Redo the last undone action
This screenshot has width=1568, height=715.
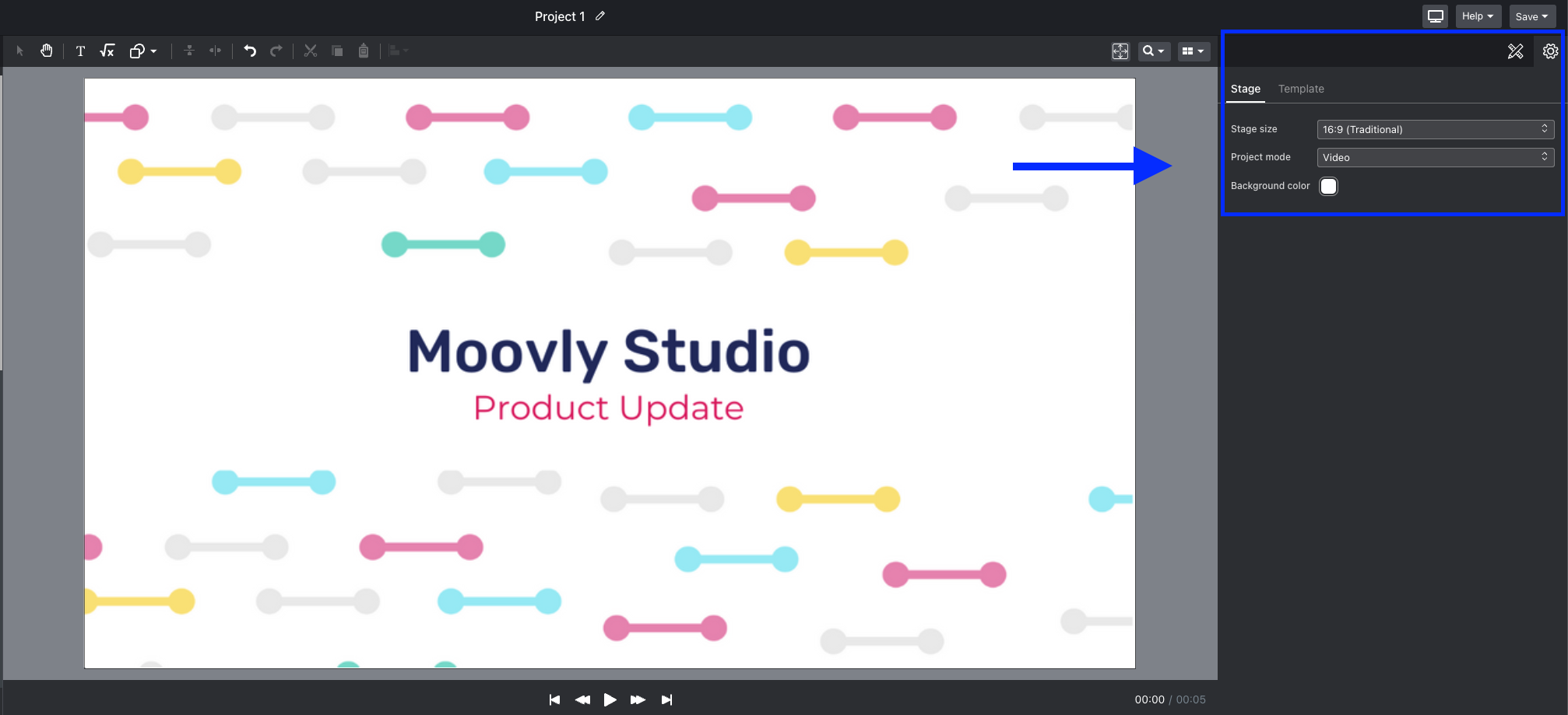coord(276,51)
